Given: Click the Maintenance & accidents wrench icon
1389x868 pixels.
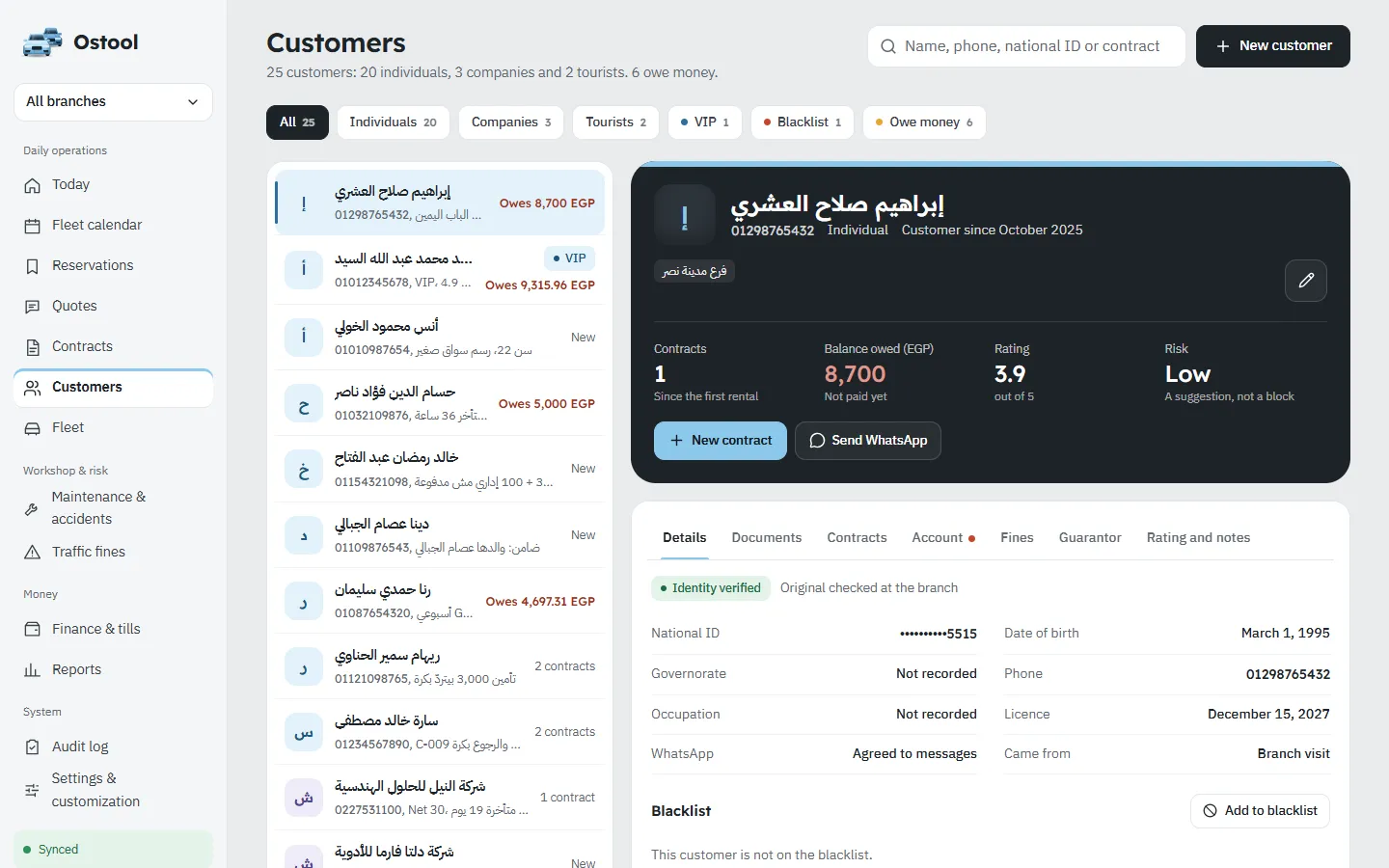Looking at the screenshot, I should click(32, 508).
